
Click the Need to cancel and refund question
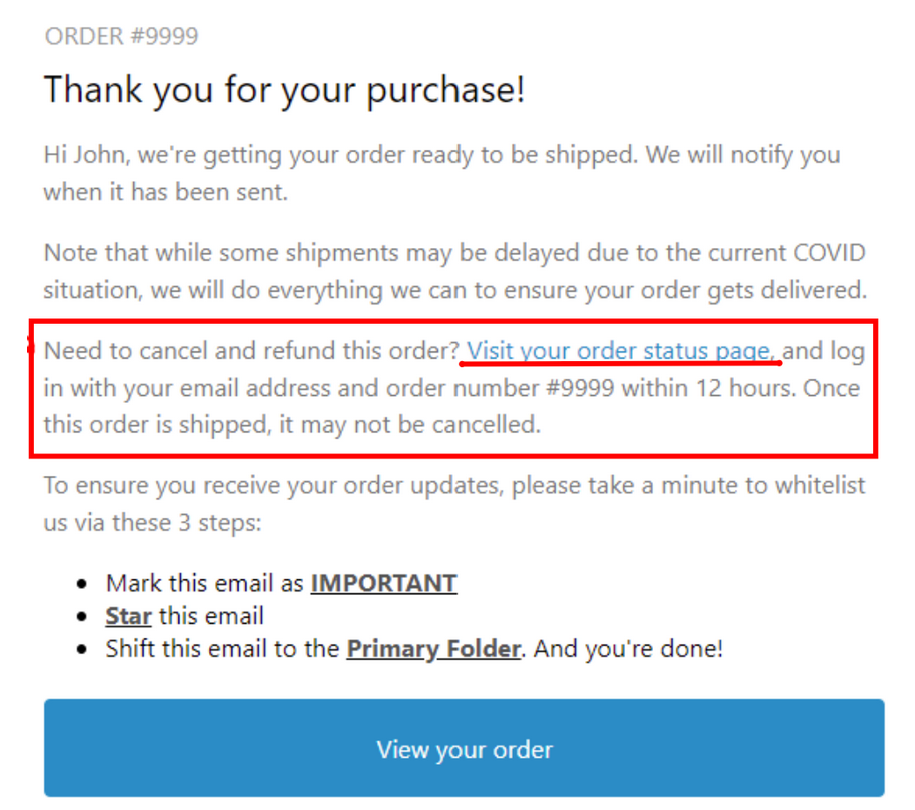[x=252, y=351]
